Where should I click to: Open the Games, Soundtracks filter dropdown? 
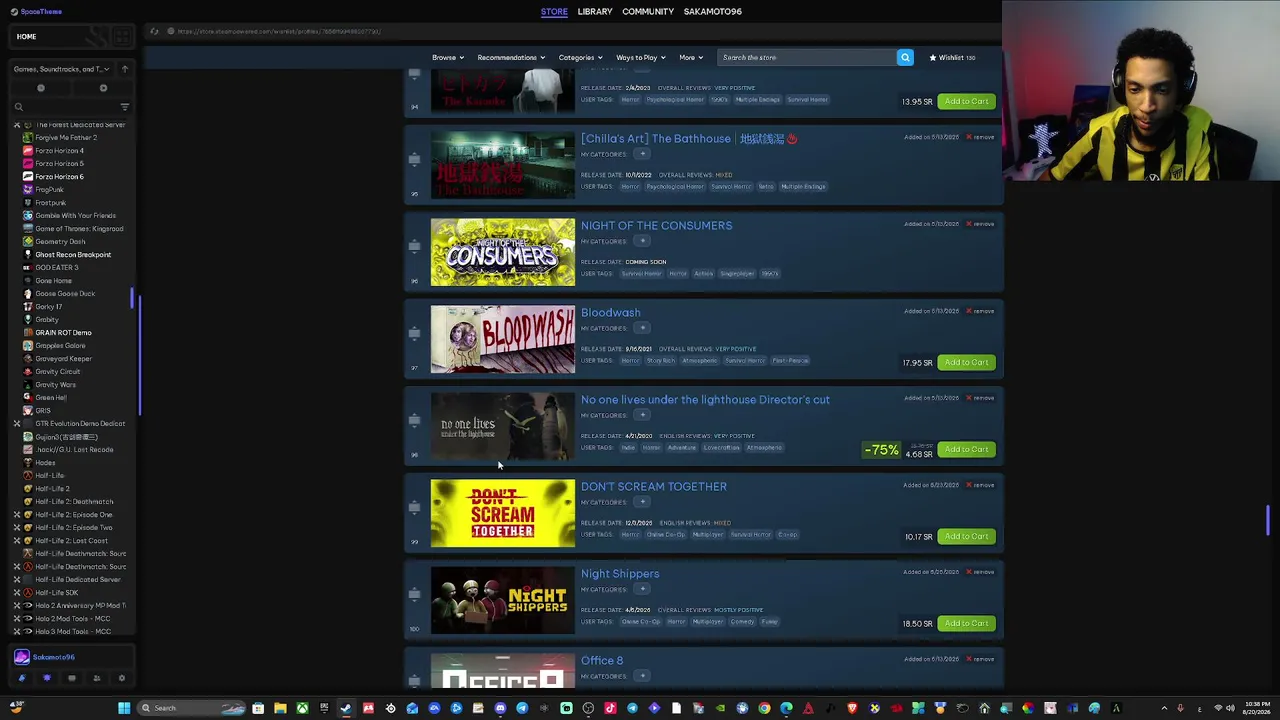point(61,69)
